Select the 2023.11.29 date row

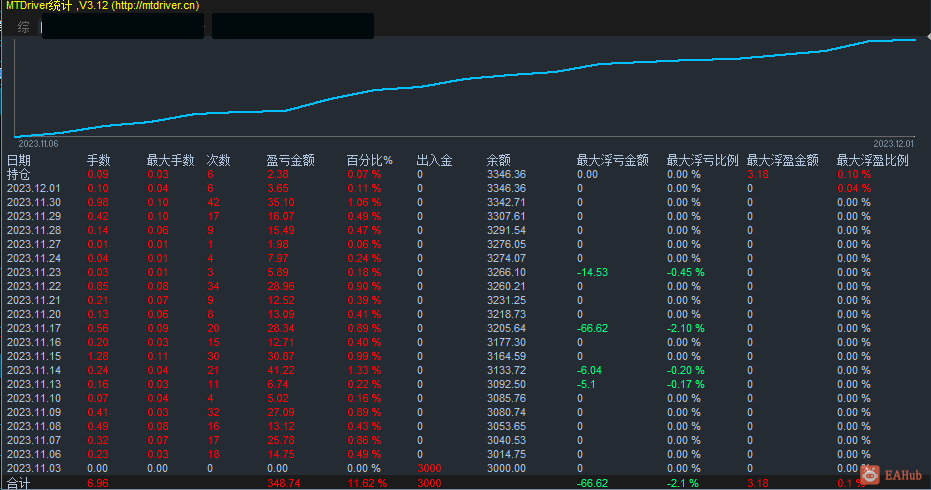[34, 216]
